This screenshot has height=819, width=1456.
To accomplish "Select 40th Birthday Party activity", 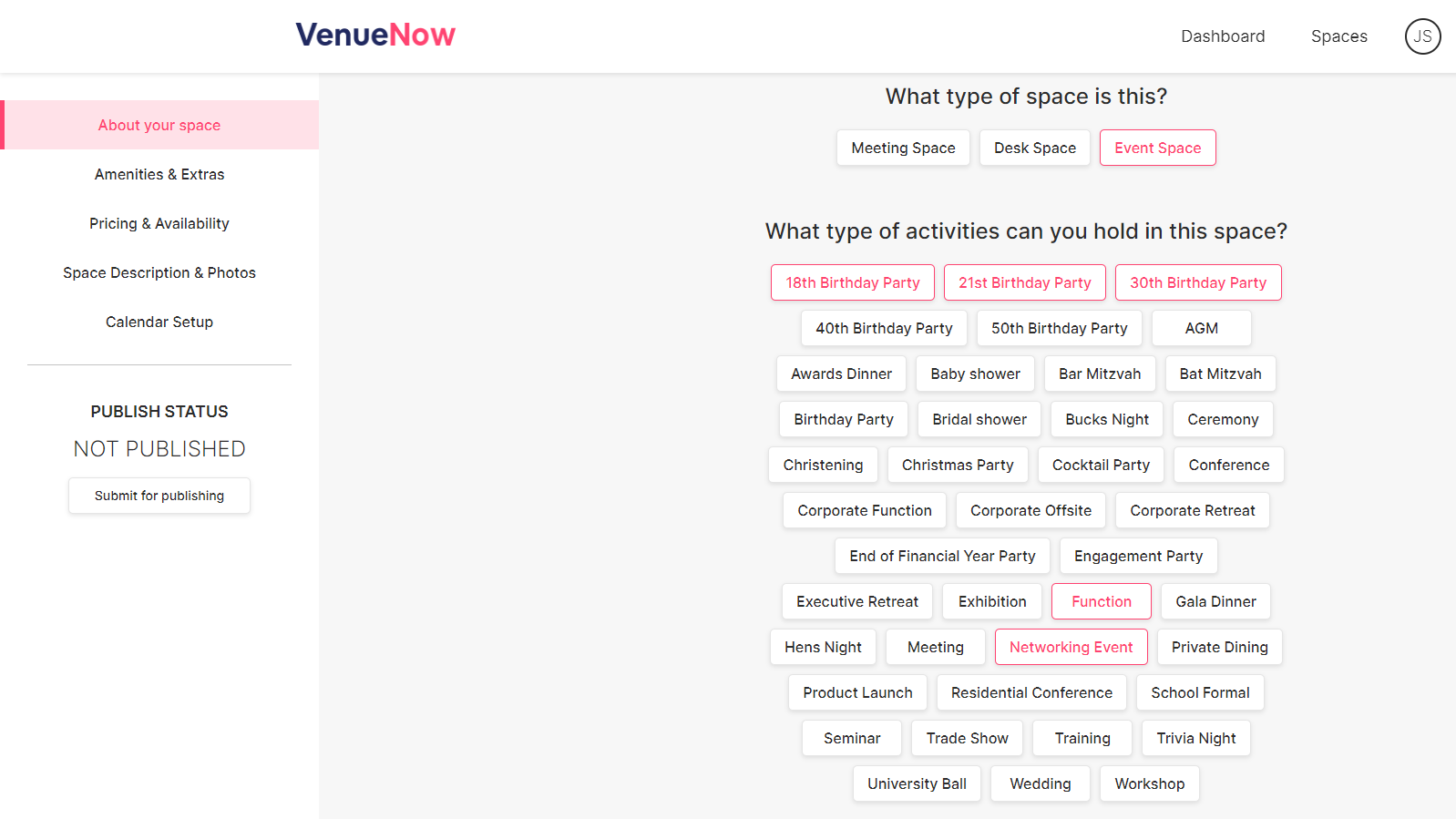I will pyautogui.click(x=884, y=328).
